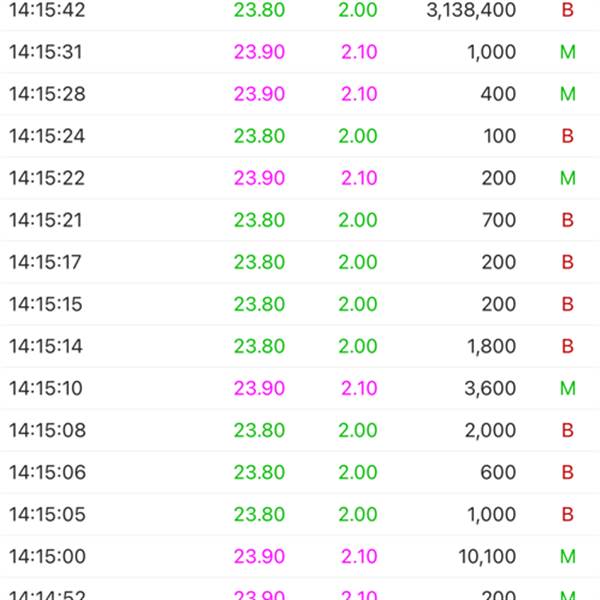Screen dimensions: 600x600
Task: Click the 14:15:05 trade timestamp
Action: pos(47,514)
